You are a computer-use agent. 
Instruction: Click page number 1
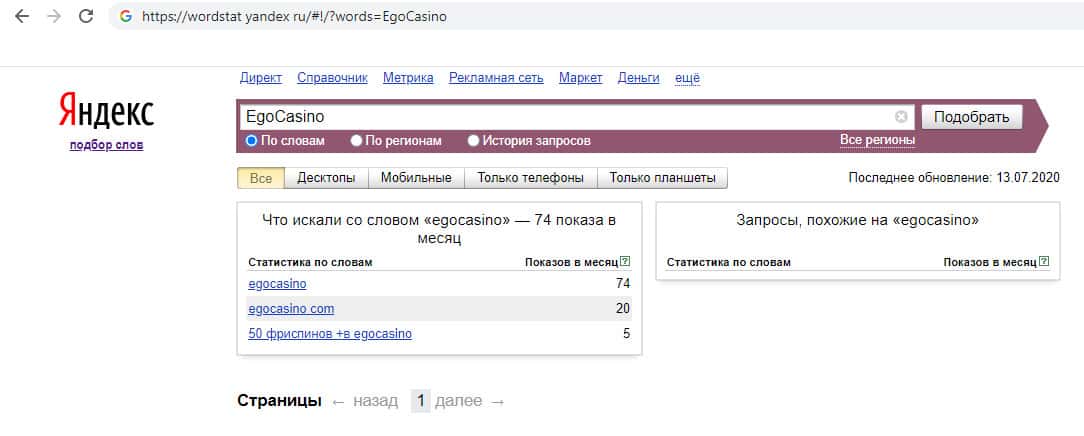420,401
